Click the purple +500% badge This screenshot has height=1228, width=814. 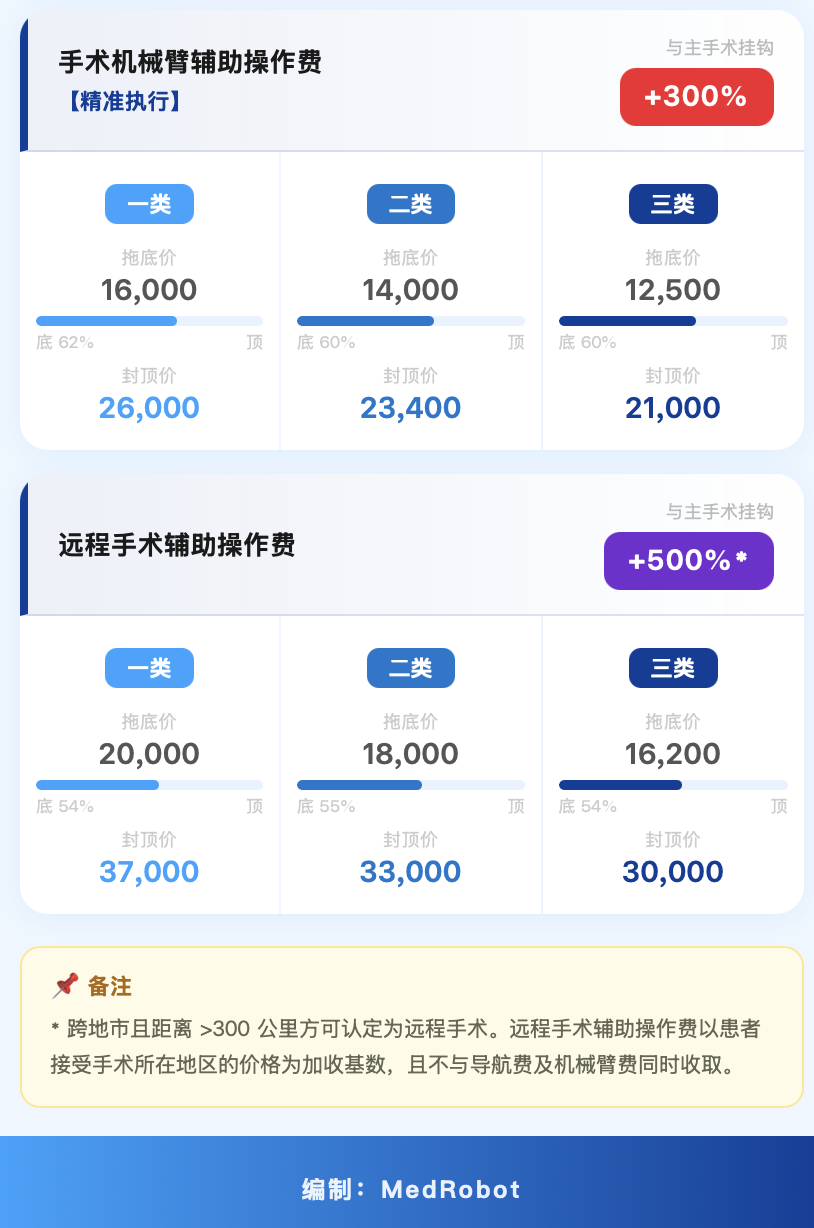(x=688, y=561)
